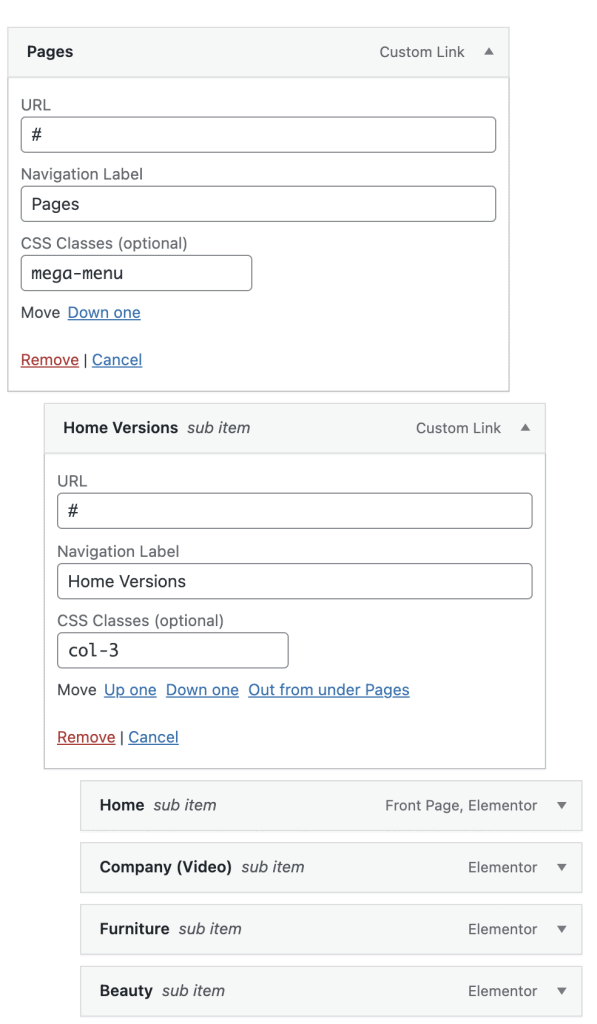Click the Navigation Label text in the Pages panel
597x1024 pixels.
(82, 174)
